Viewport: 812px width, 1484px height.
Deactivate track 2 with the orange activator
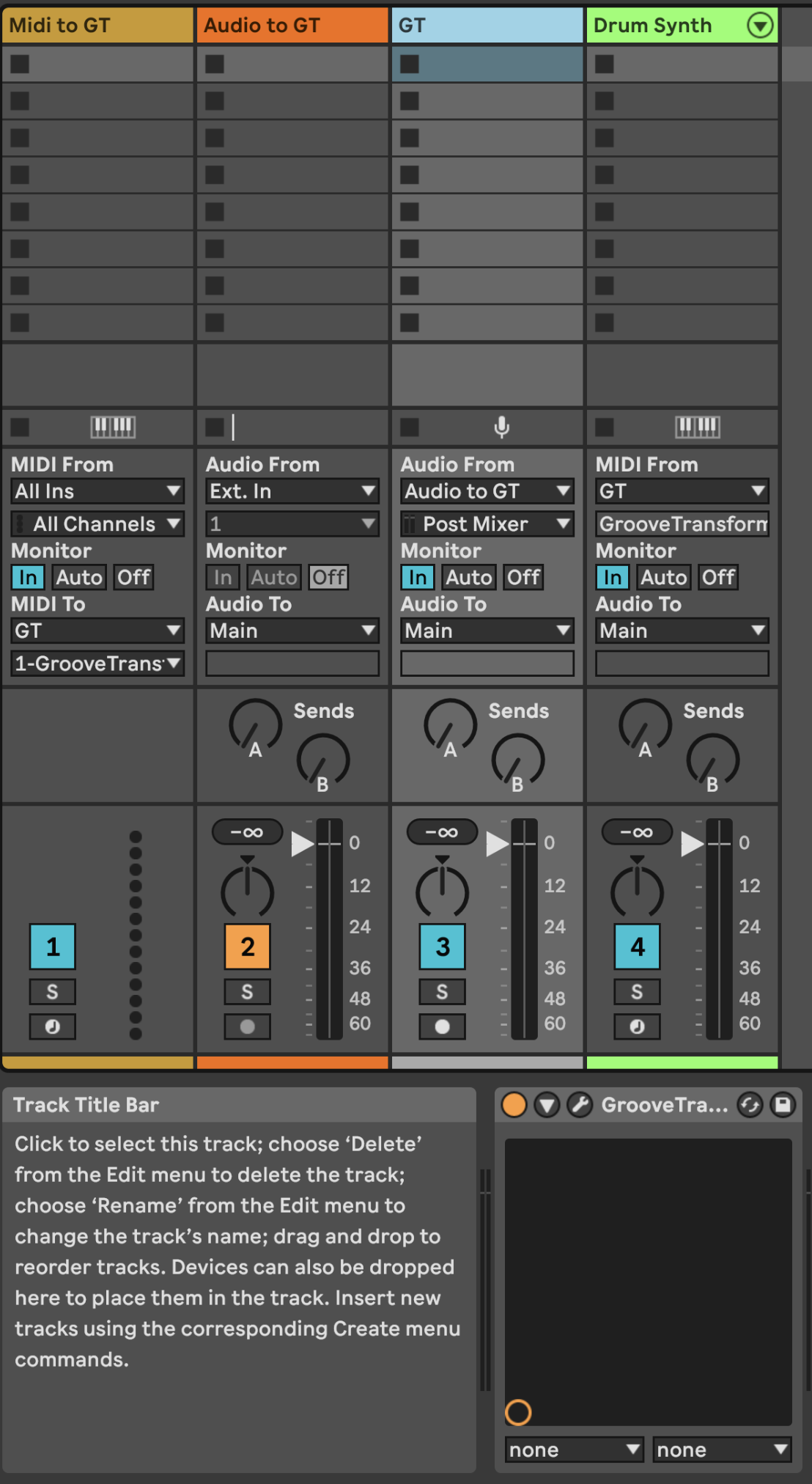pyautogui.click(x=247, y=947)
